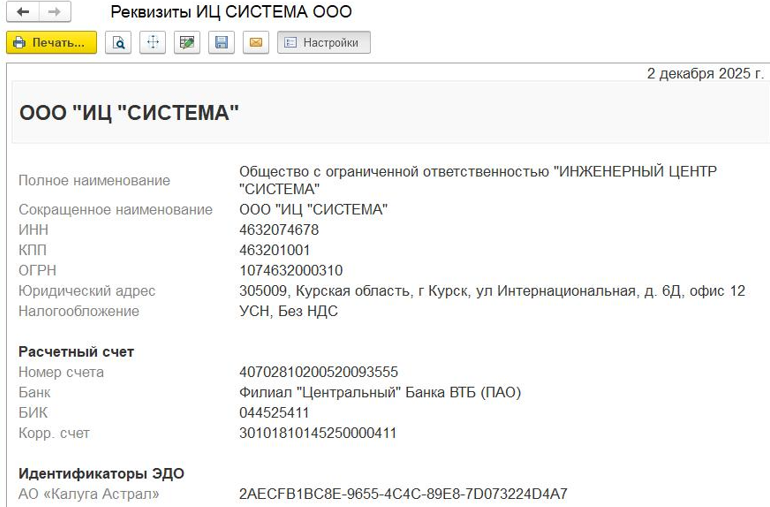Open the Настройки settings button
Screen dimensions: 770x507
pyautogui.click(x=323, y=43)
